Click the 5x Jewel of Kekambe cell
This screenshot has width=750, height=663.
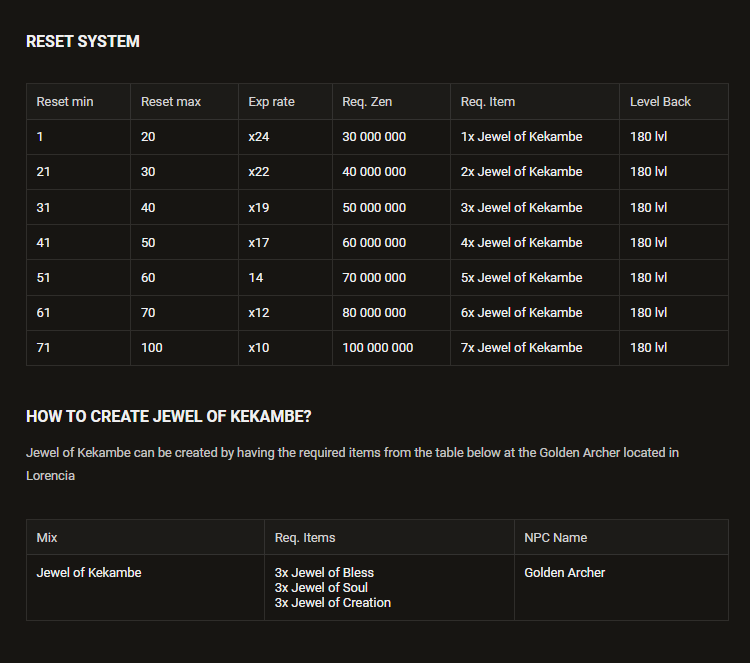(535, 277)
